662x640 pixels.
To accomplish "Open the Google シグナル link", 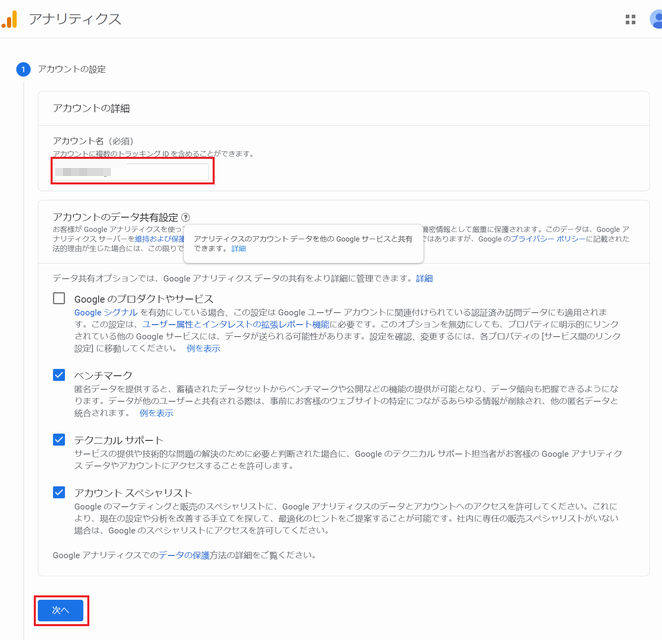I will tap(106, 312).
